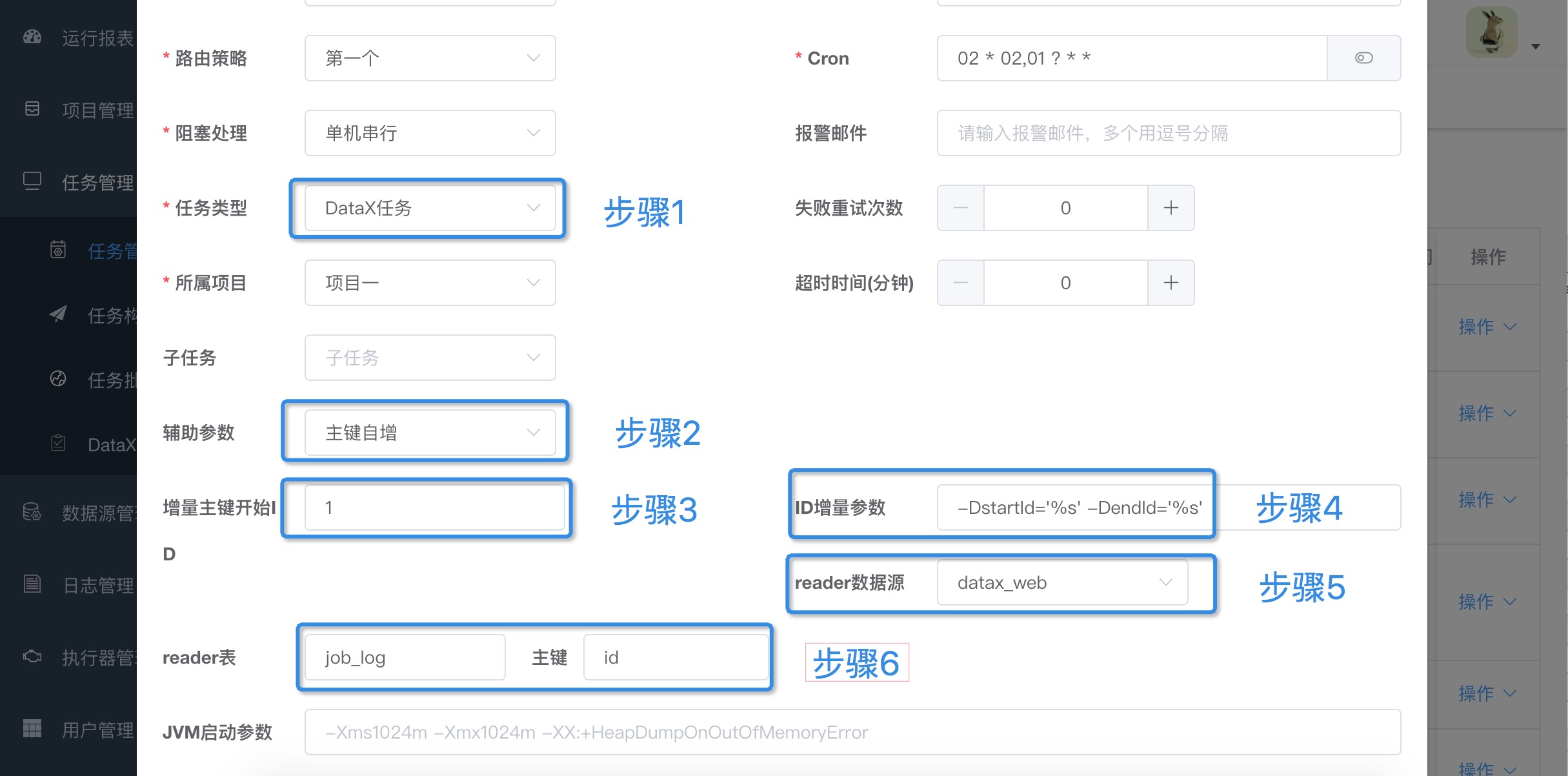The height and width of the screenshot is (776, 1568).
Task: Click the DataX clipboard icon in sidebar
Action: (x=58, y=443)
